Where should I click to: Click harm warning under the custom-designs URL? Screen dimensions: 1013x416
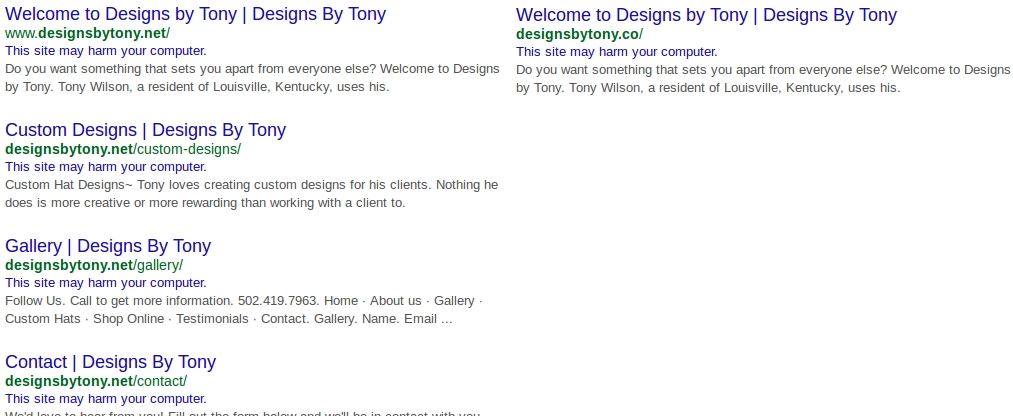pyautogui.click(x=106, y=167)
